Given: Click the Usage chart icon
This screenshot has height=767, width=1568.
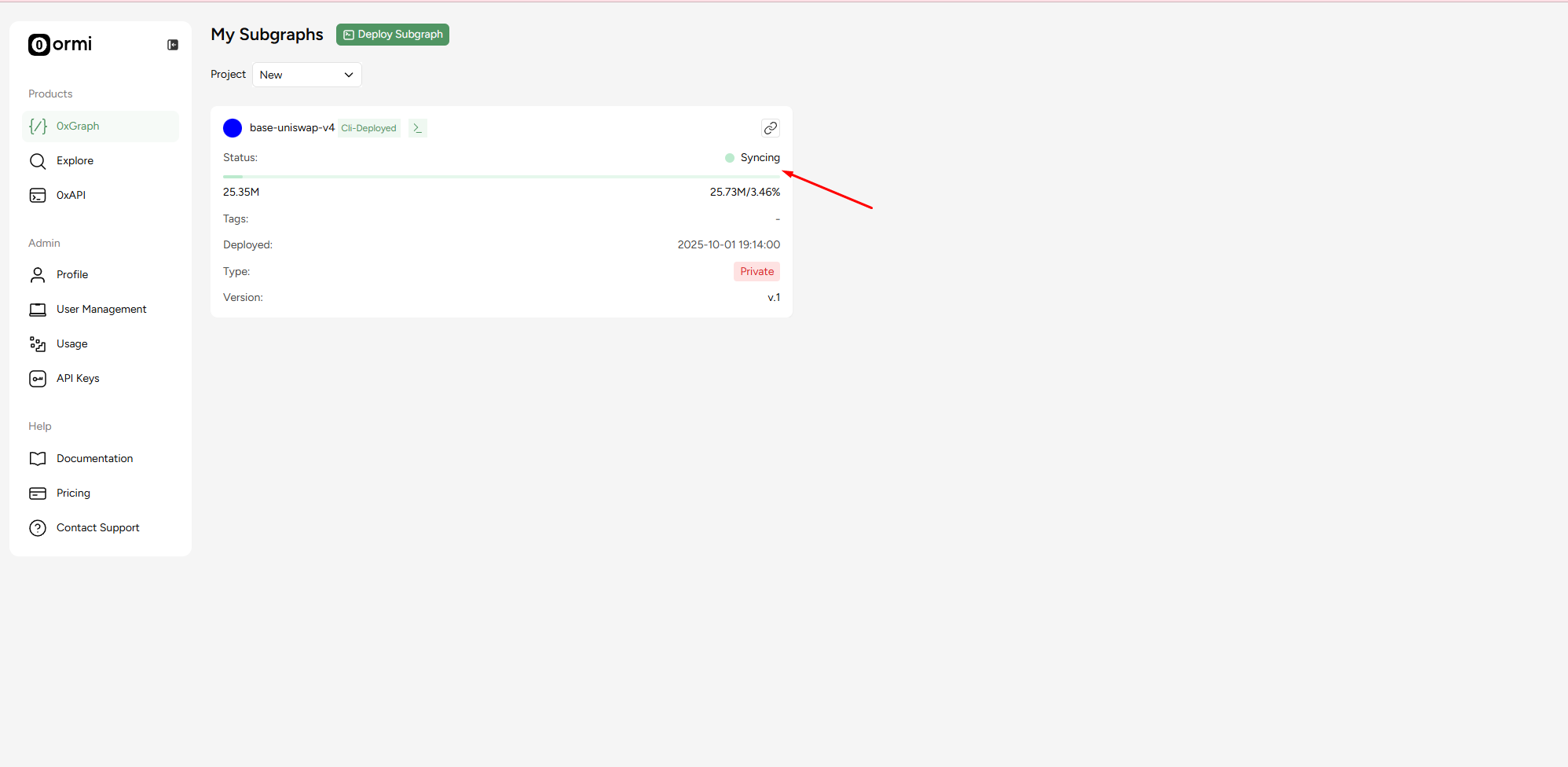Looking at the screenshot, I should [38, 344].
